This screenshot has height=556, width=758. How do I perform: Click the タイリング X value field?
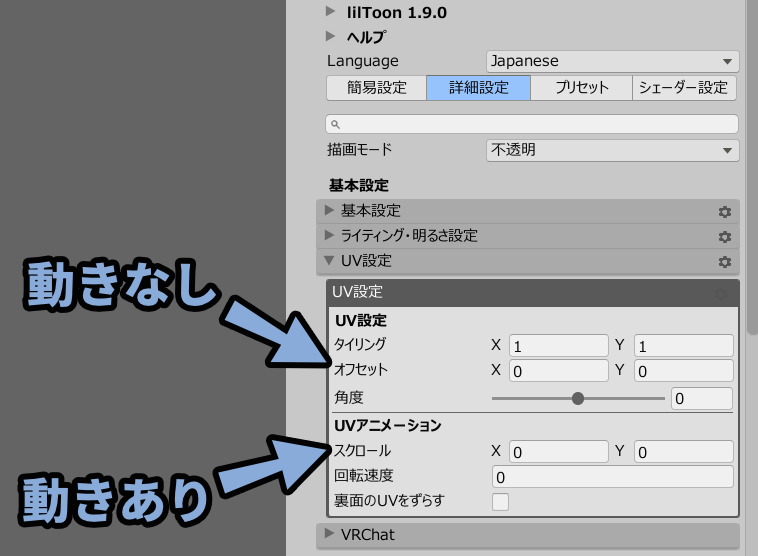click(x=558, y=346)
